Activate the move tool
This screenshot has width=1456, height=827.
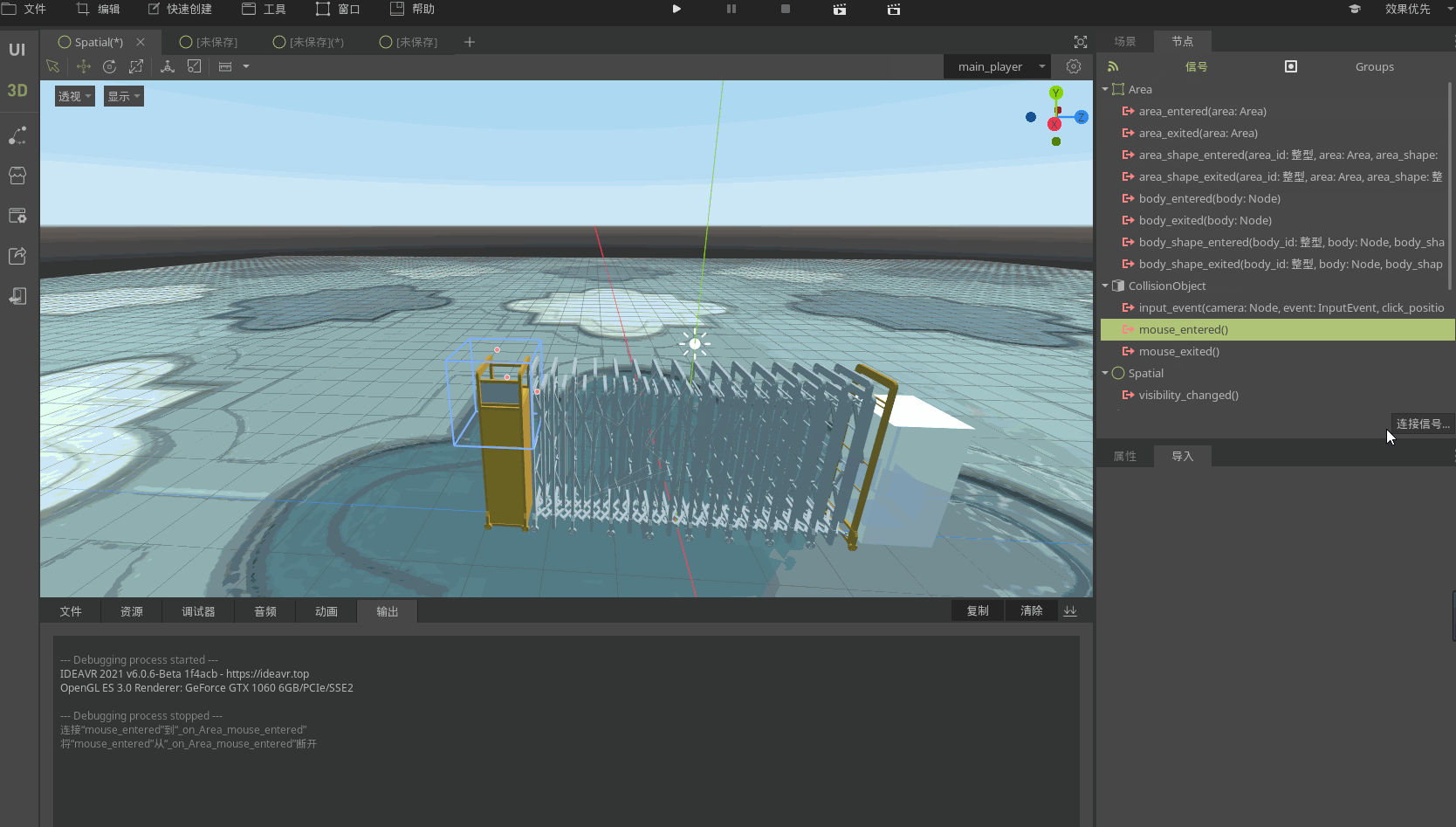coord(84,66)
